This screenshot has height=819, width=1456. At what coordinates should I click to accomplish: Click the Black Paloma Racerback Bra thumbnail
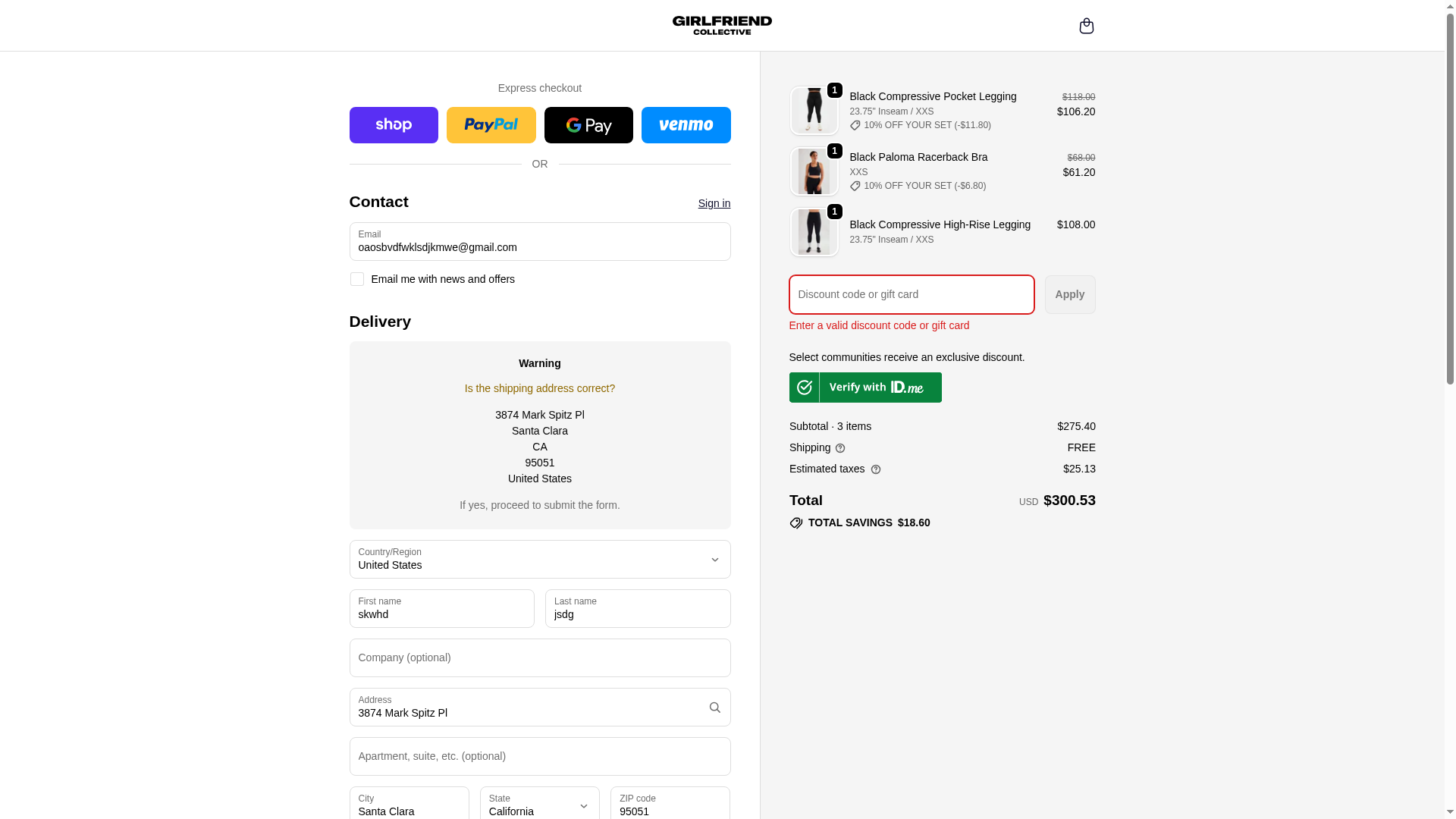point(814,171)
